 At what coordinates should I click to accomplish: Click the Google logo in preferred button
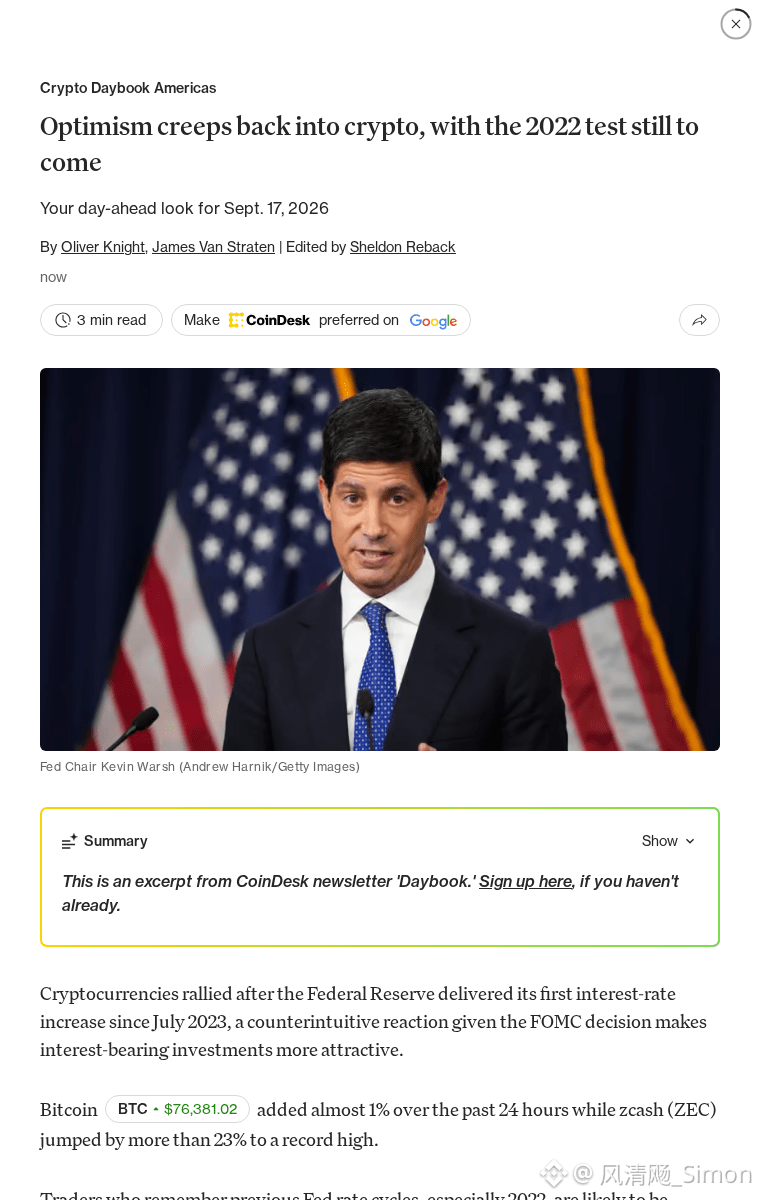433,321
